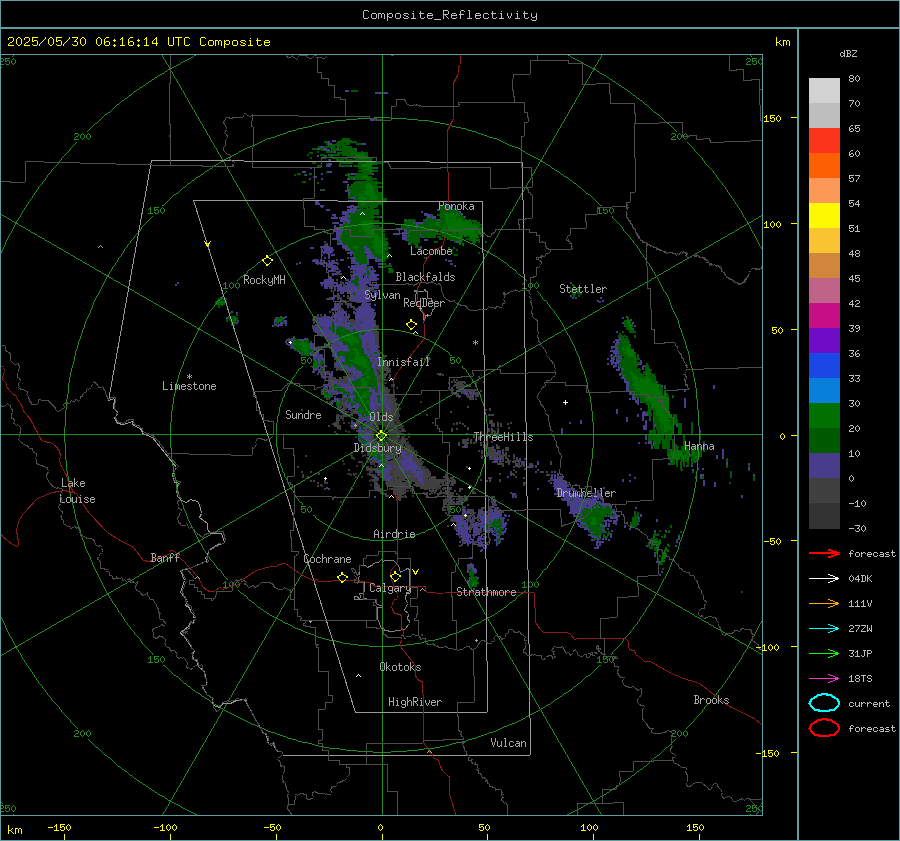Click the yellow diamond marker below RedDeer
900x841 pixels.
coord(412,325)
